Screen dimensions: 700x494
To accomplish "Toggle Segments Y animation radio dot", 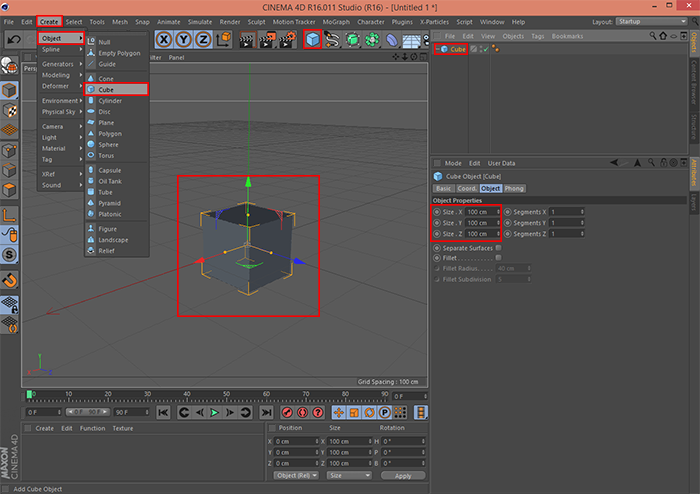I will click(x=508, y=223).
